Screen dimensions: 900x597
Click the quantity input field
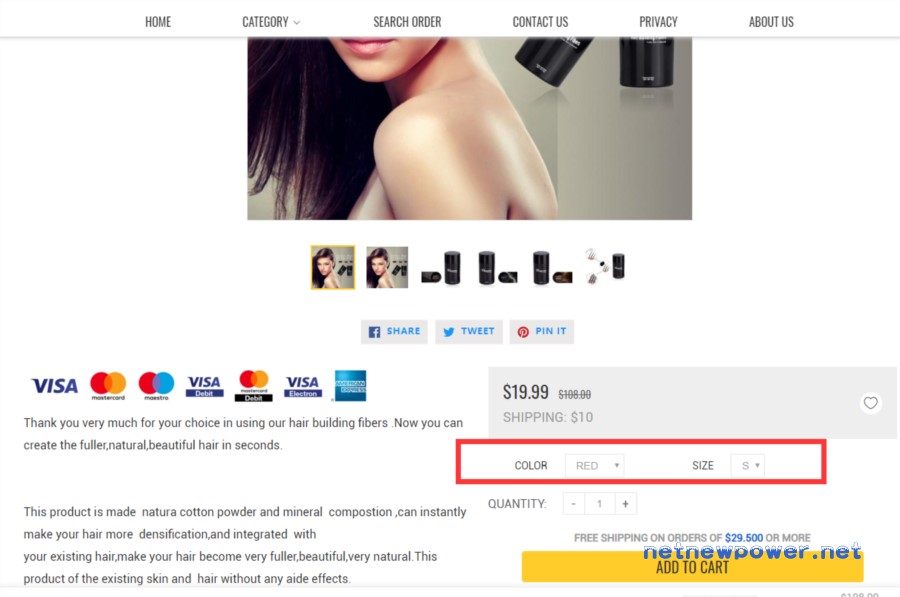599,504
